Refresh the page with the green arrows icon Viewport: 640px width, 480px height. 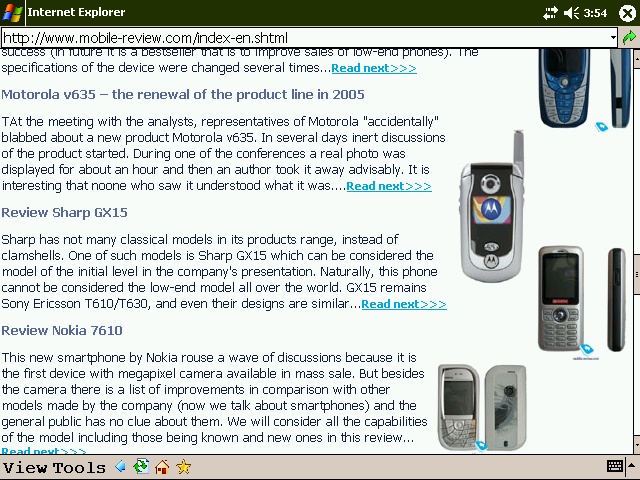coord(141,466)
